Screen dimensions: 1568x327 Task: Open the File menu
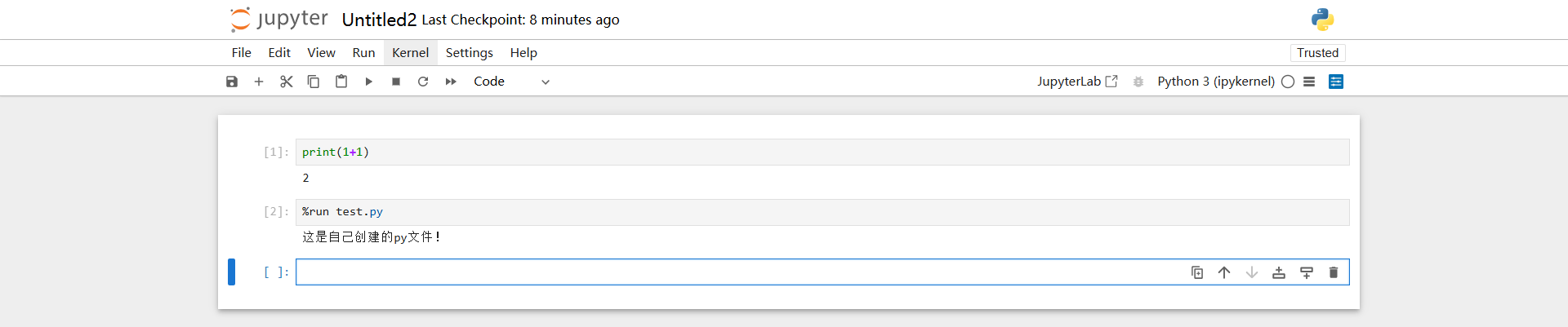pyautogui.click(x=241, y=53)
